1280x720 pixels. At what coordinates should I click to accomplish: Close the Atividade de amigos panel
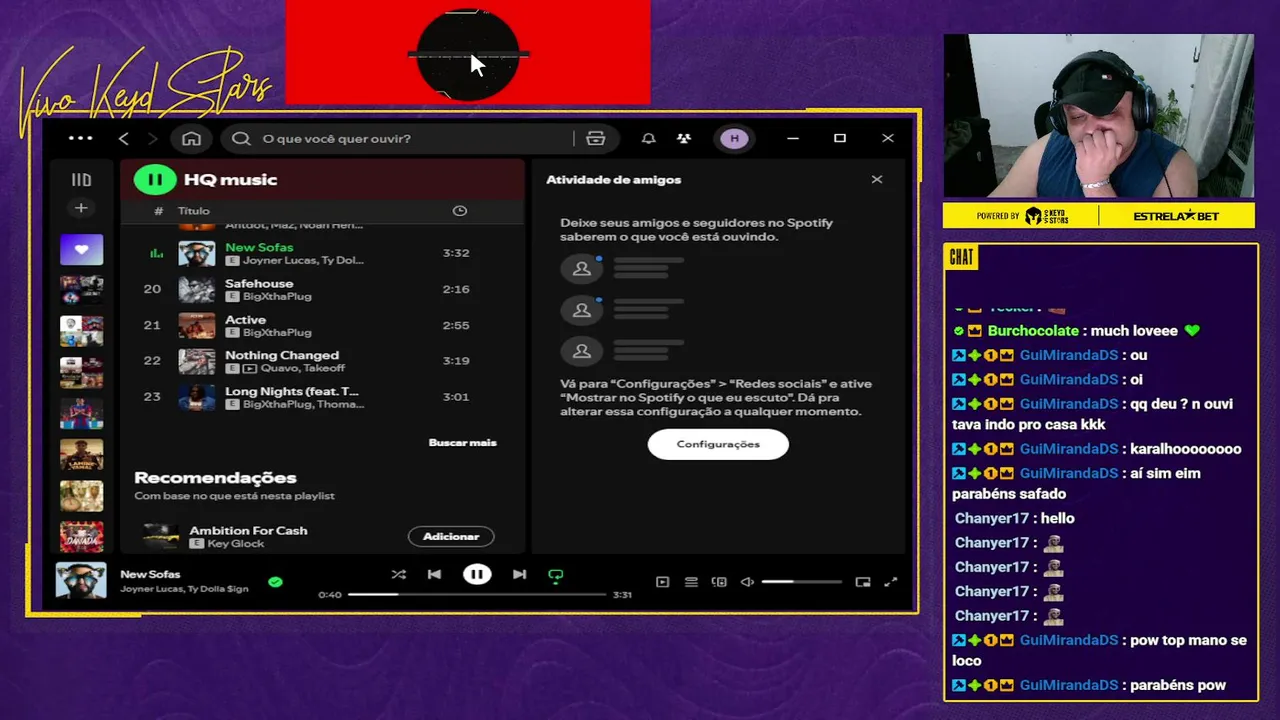[877, 180]
